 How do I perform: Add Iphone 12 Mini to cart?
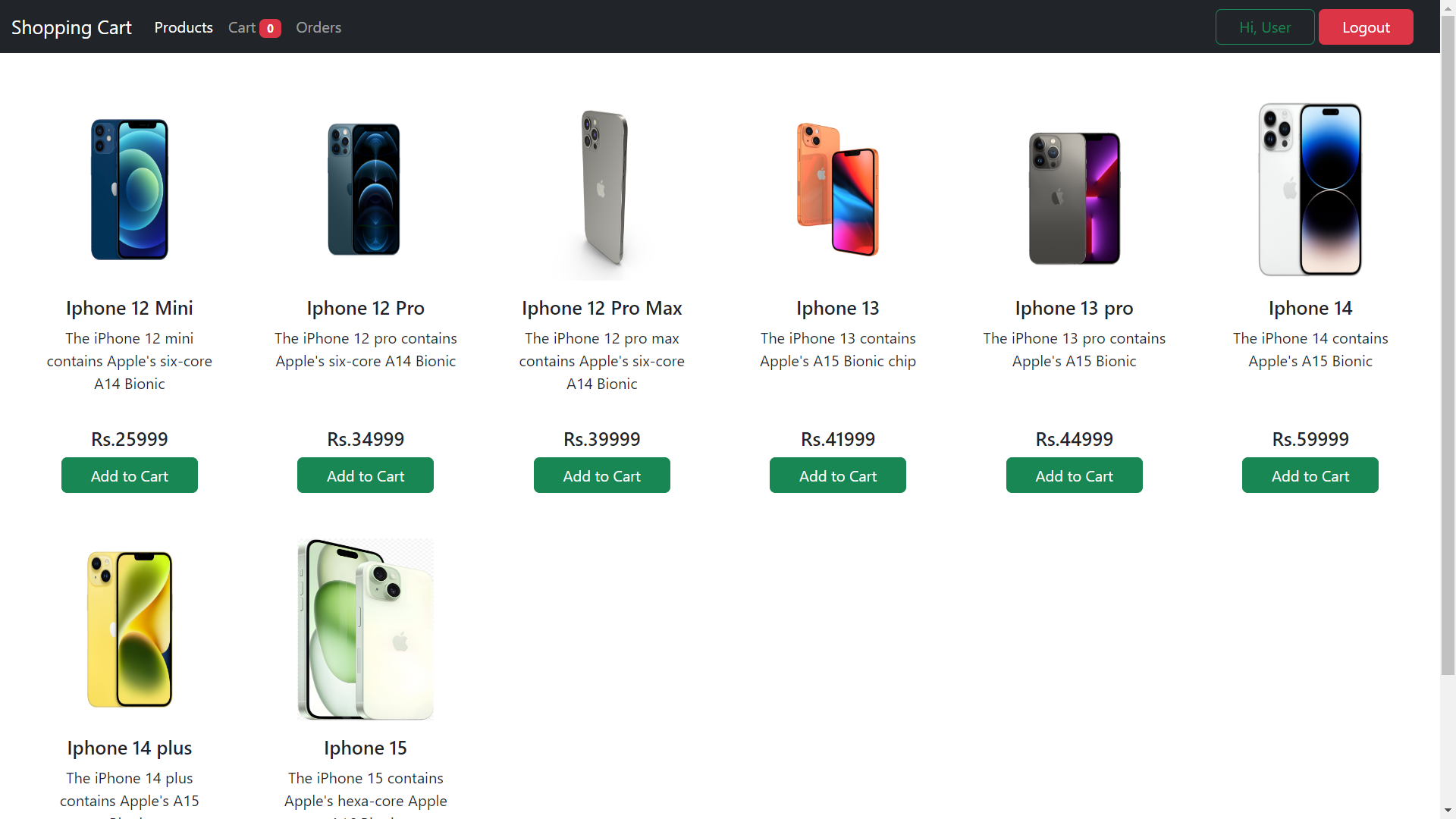point(130,475)
